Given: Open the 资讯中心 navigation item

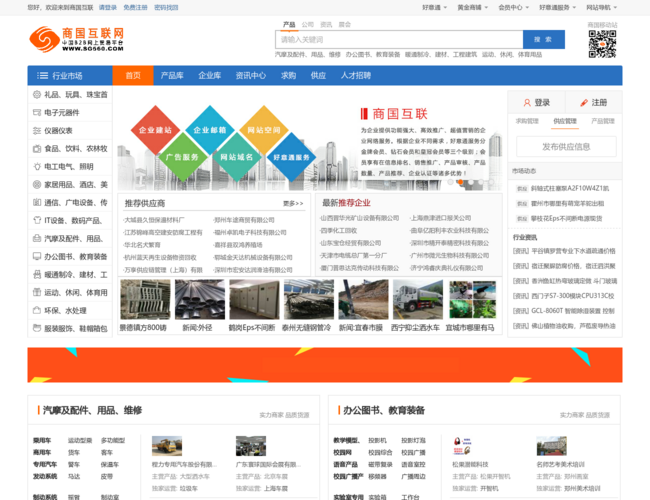Looking at the screenshot, I should (251, 75).
